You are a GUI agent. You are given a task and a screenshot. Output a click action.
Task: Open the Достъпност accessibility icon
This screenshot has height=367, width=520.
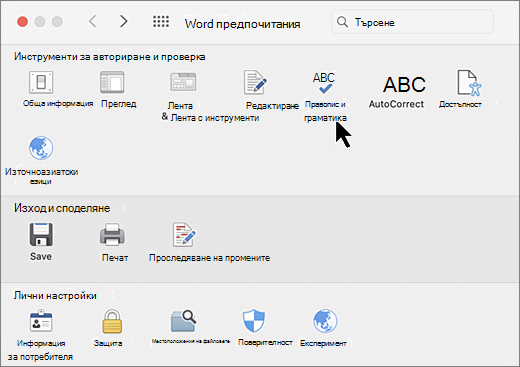[x=469, y=83]
